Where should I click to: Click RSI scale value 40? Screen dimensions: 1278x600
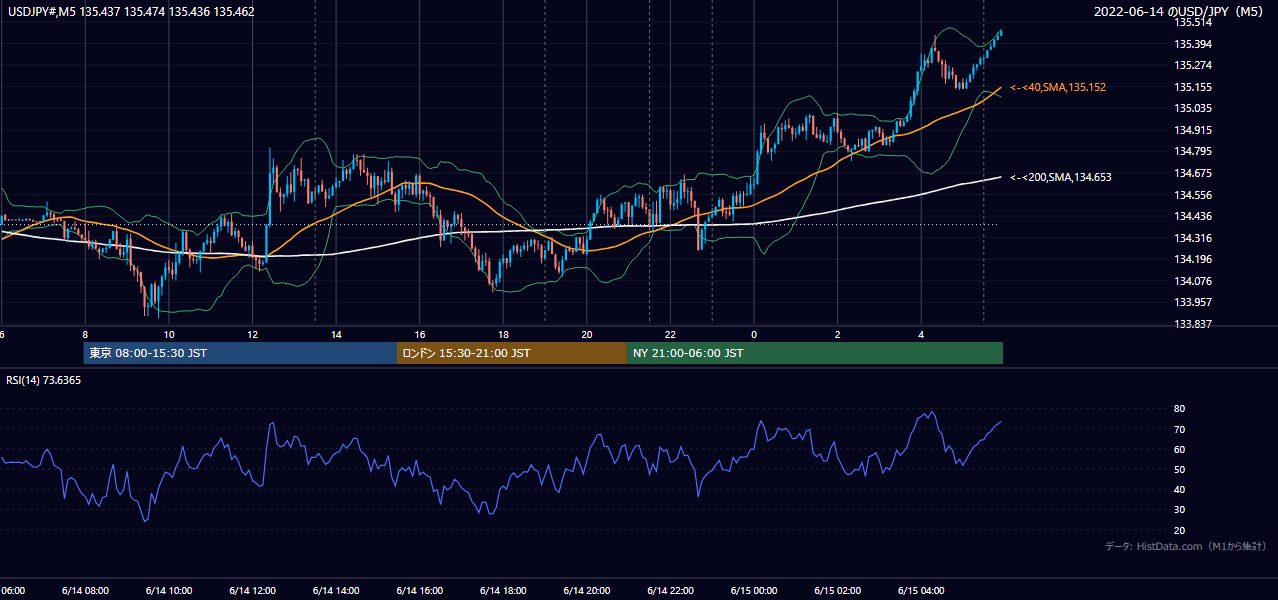[x=1180, y=489]
